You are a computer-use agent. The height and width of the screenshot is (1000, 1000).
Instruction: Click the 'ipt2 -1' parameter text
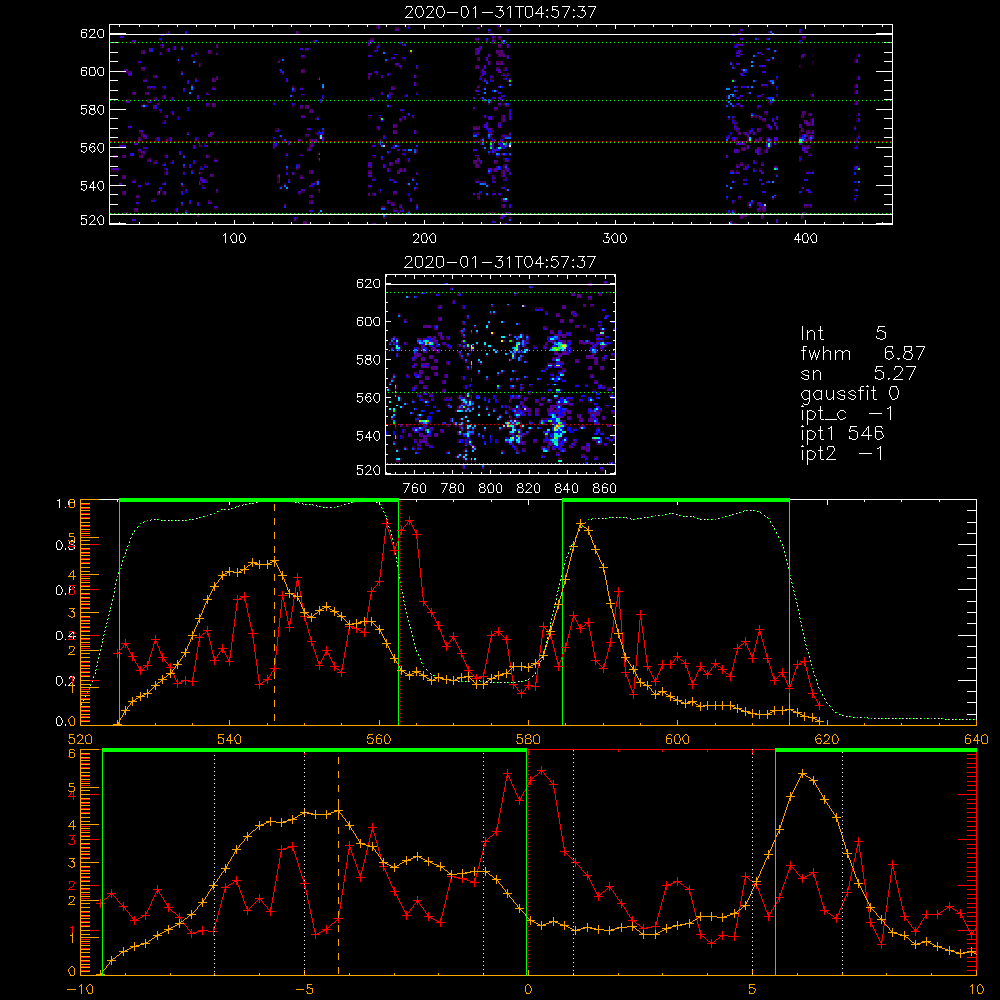(842, 453)
